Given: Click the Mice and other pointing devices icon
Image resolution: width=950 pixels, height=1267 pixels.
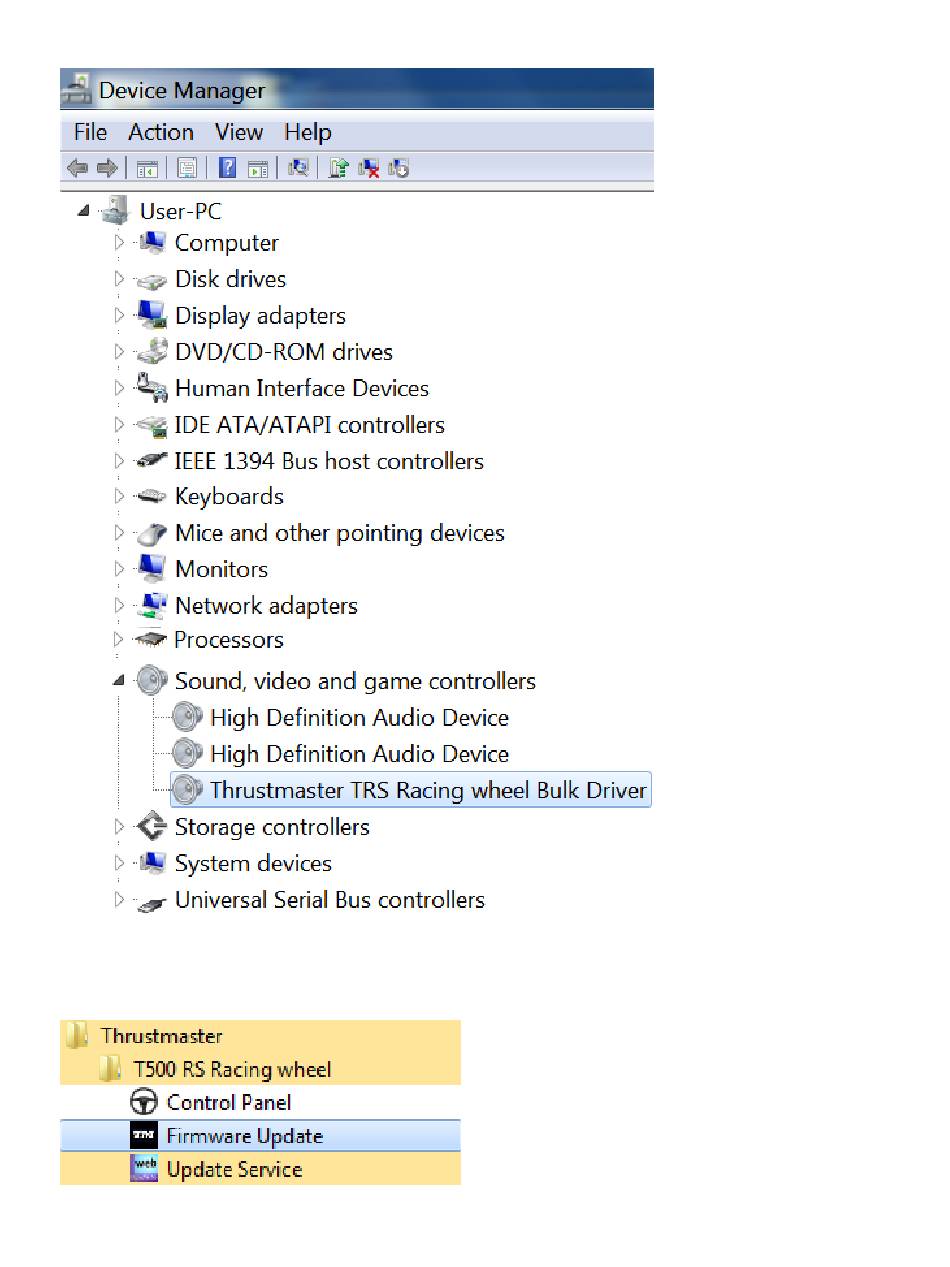Looking at the screenshot, I should tap(152, 534).
